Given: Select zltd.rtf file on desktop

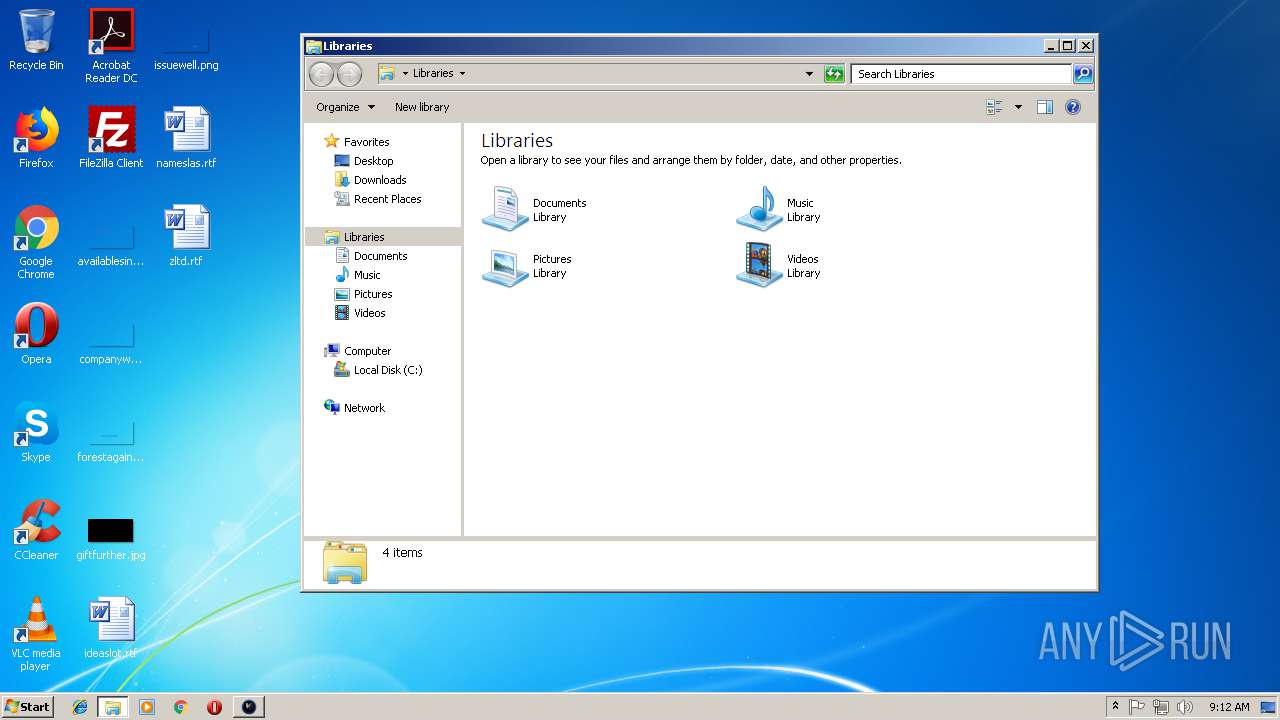Looking at the screenshot, I should tap(186, 236).
